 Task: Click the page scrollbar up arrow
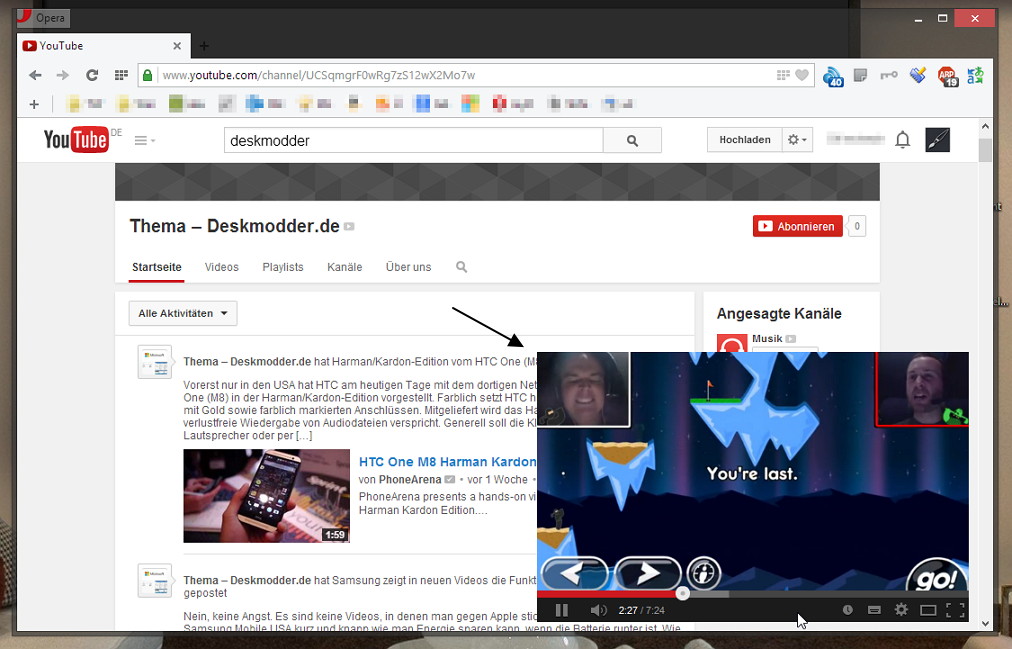986,126
